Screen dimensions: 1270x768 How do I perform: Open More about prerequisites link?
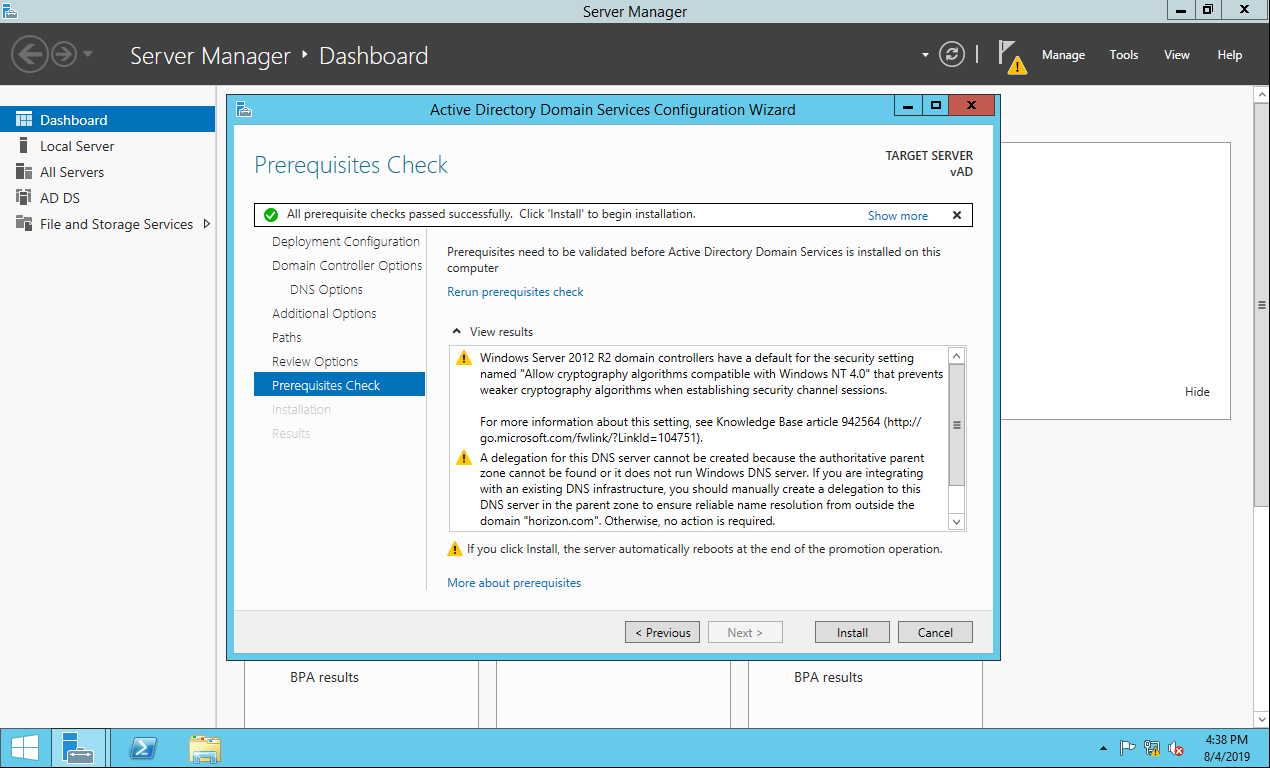point(514,583)
